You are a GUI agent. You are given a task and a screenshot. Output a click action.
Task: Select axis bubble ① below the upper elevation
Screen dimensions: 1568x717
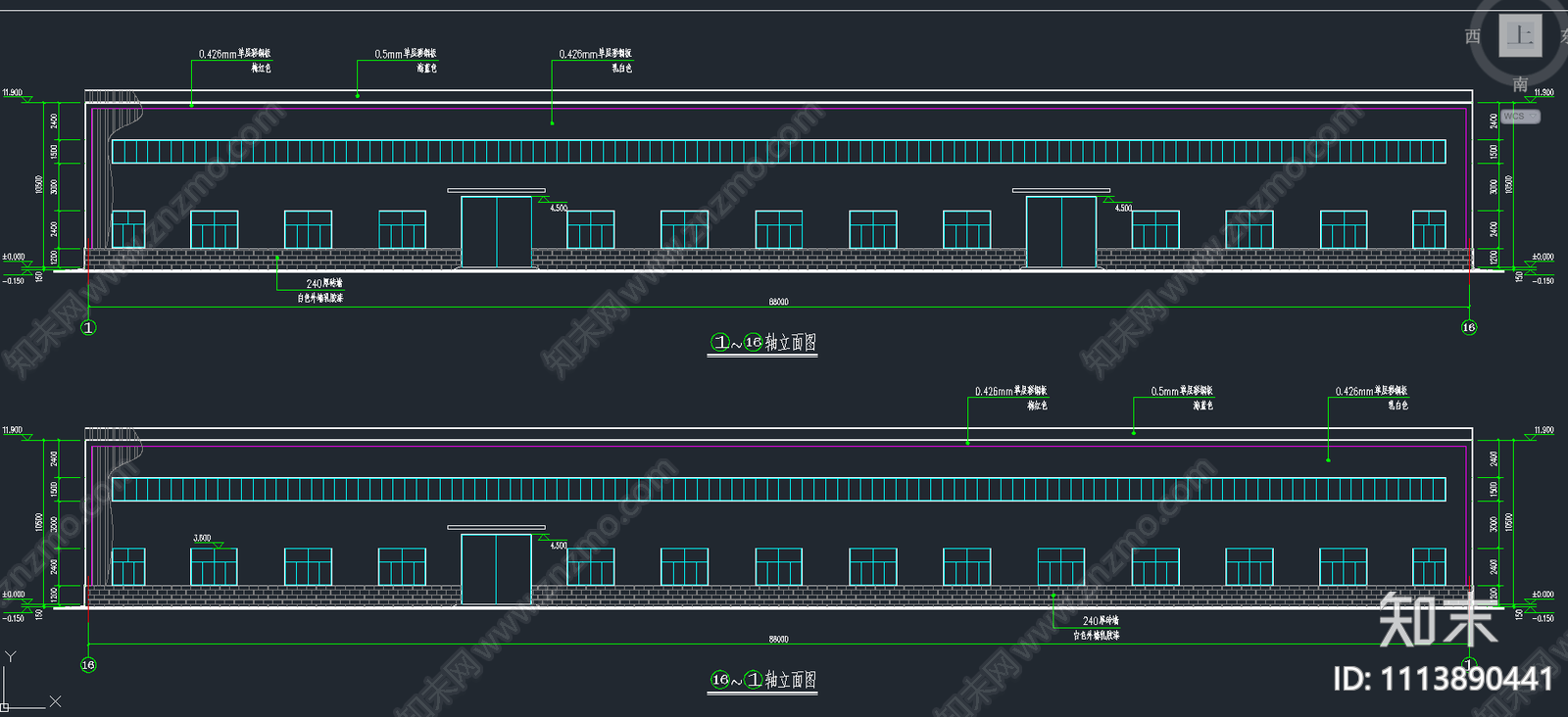(88, 327)
